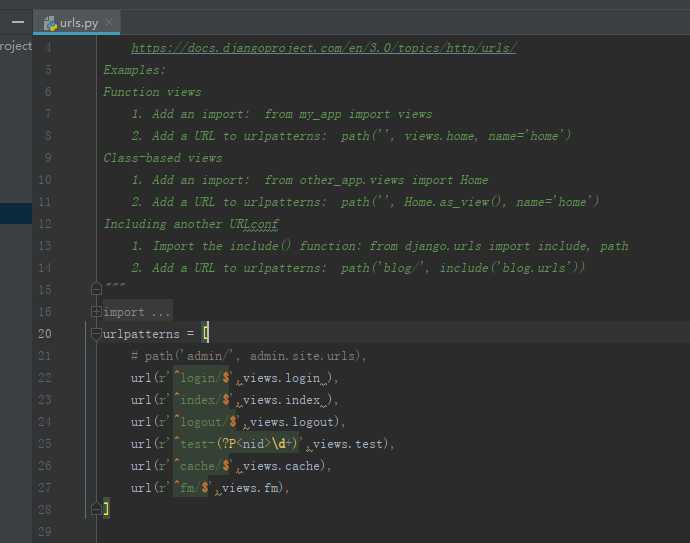Collapse the urlpatterns list fold marker
This screenshot has height=543, width=690.
coord(96,334)
